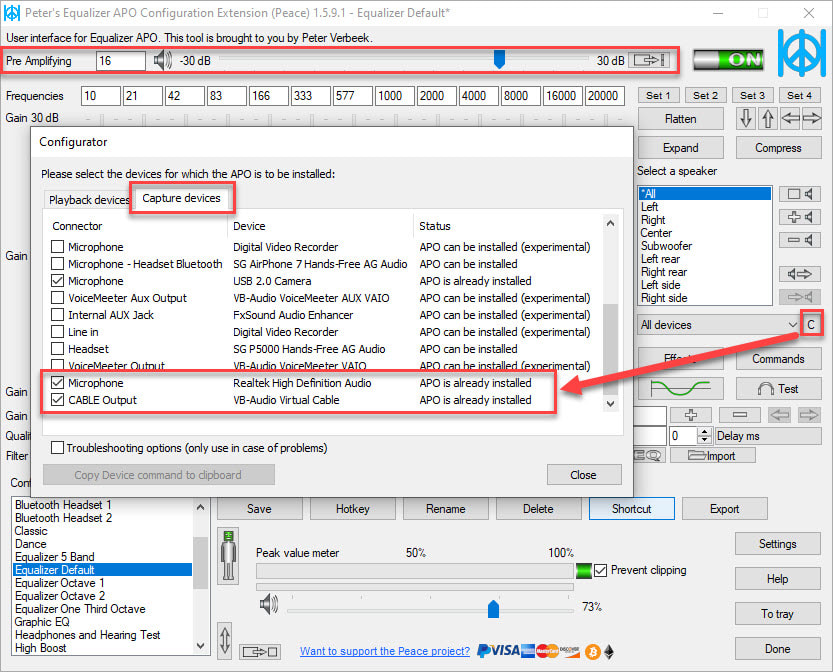Uncheck the CABLE Output checkbox
Screen dimensions: 833x672
tap(57, 400)
